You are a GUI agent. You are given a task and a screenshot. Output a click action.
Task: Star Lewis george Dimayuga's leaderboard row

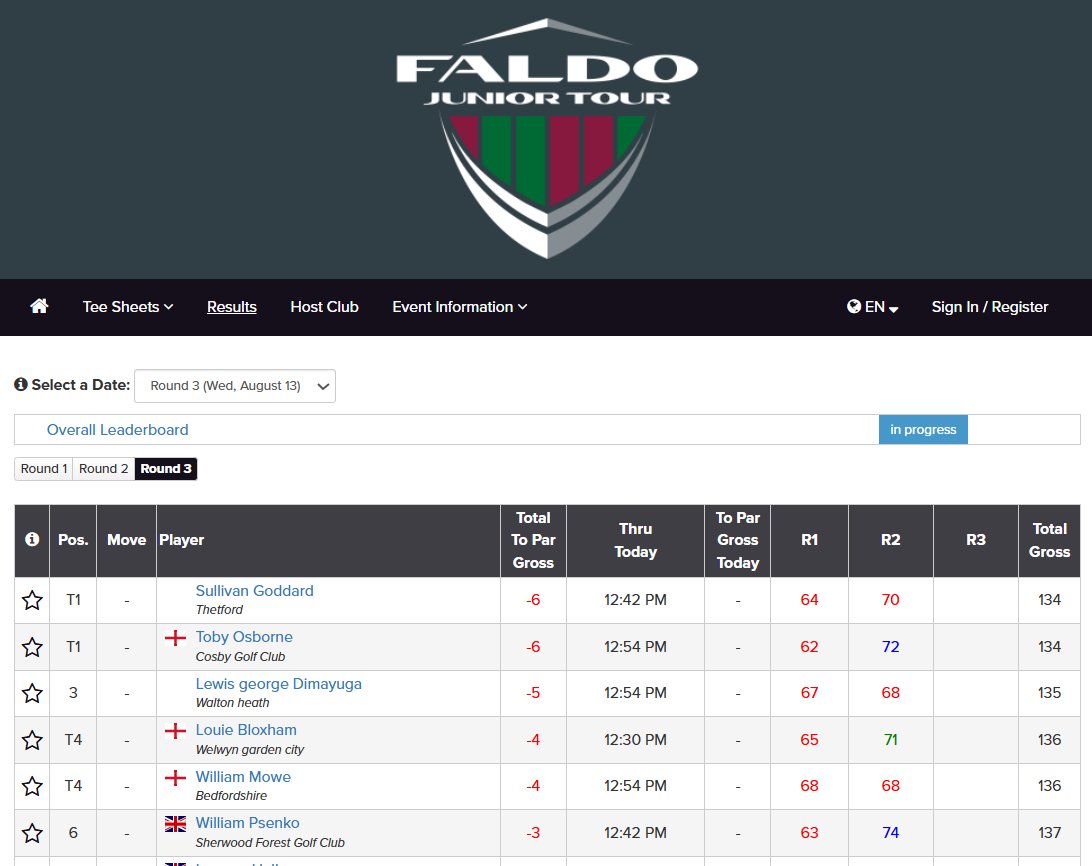pyautogui.click(x=31, y=693)
